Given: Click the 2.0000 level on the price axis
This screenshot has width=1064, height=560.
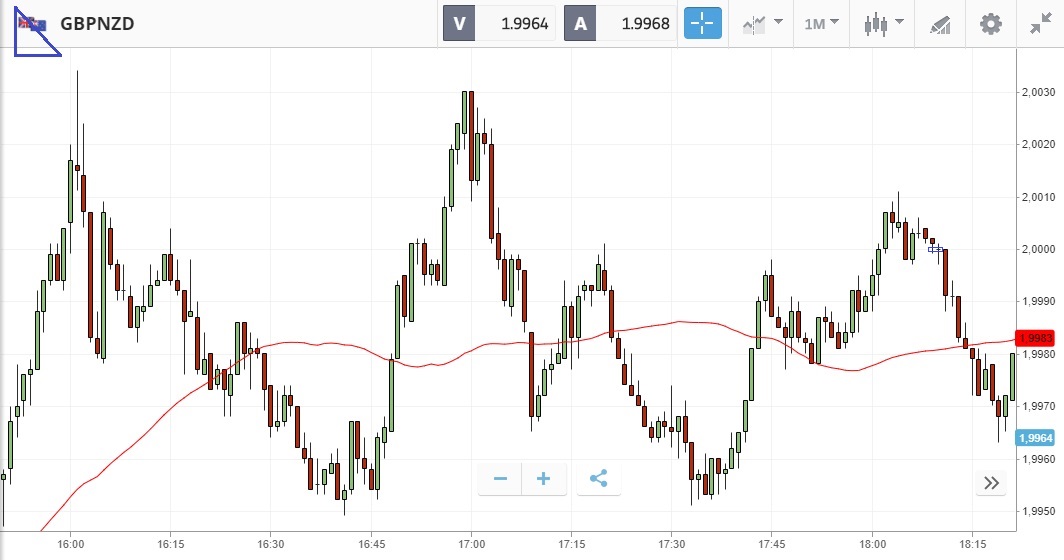Looking at the screenshot, I should (1039, 249).
